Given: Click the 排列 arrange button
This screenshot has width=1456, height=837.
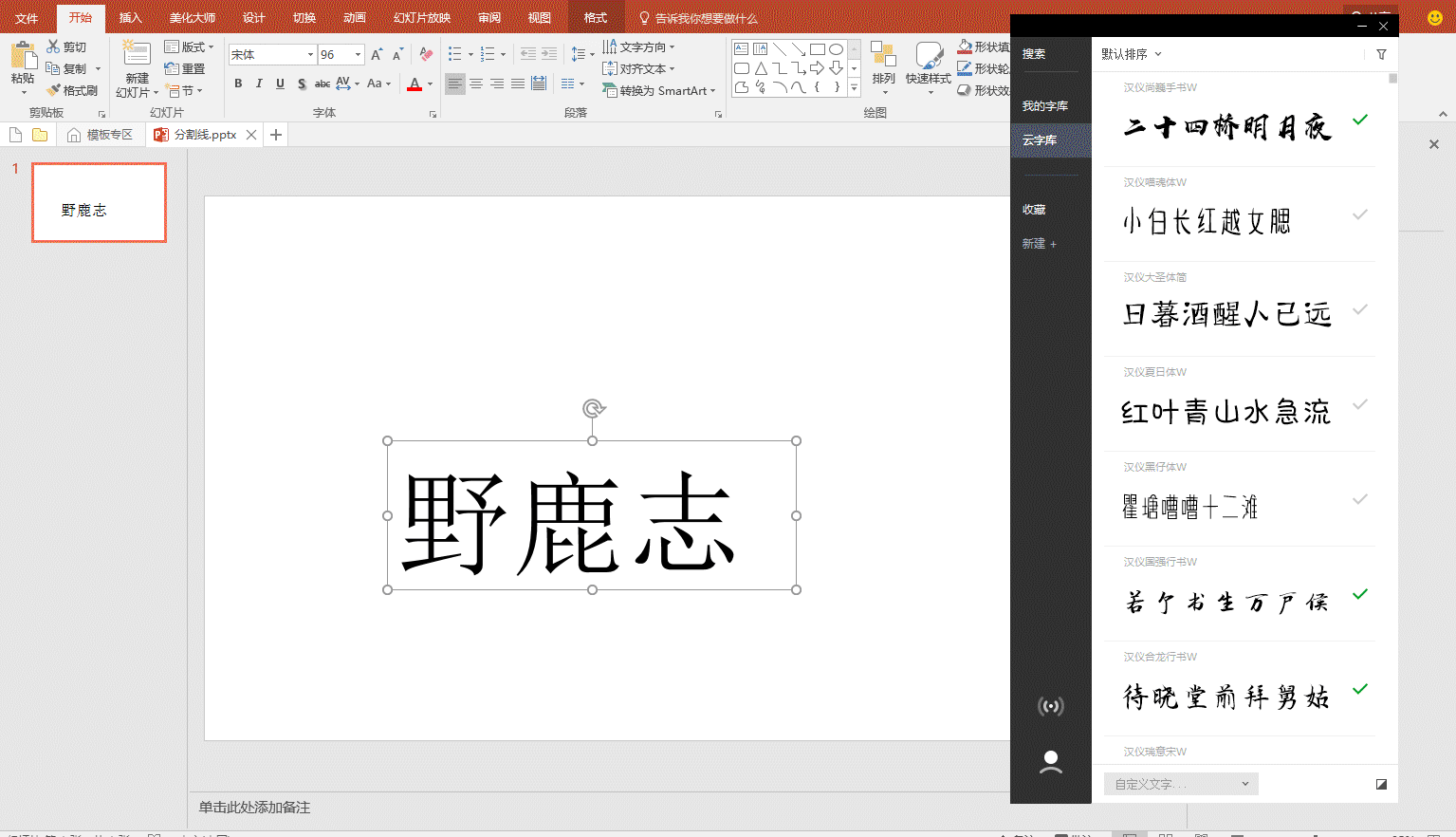Looking at the screenshot, I should (x=883, y=65).
